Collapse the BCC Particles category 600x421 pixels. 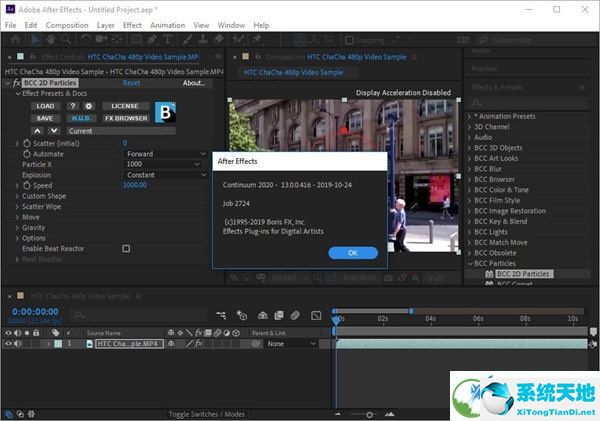(470, 263)
